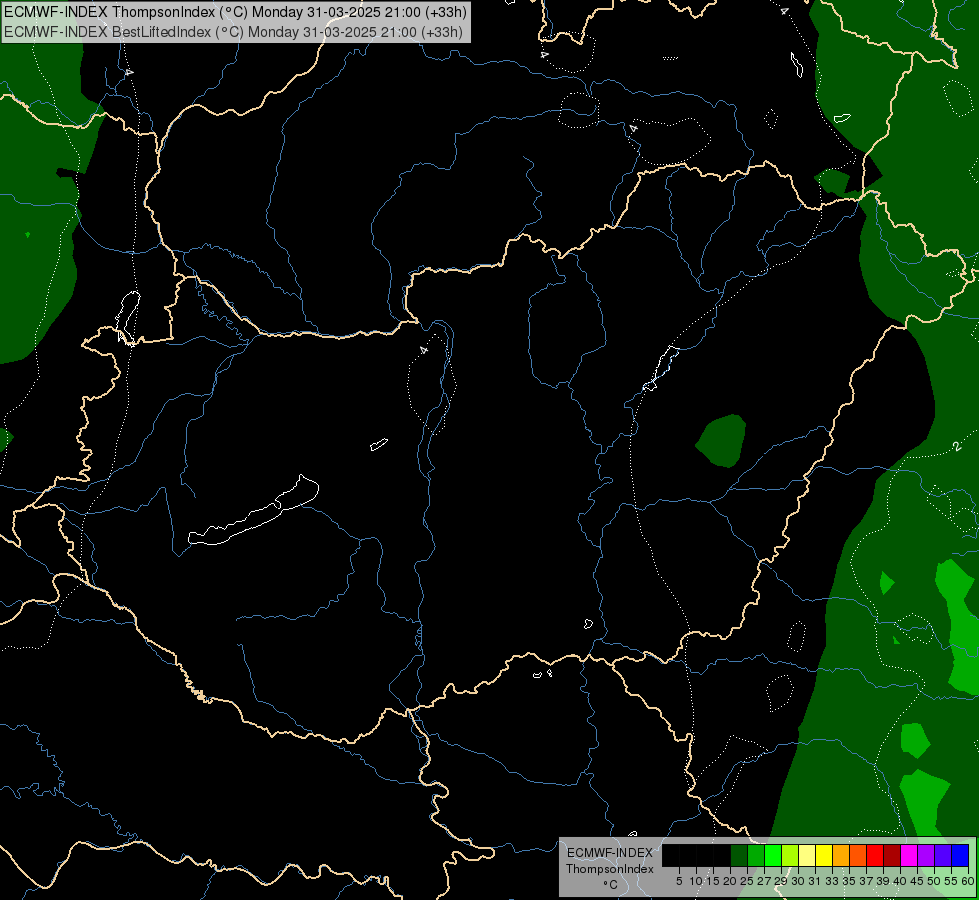
Task: Click the legend tick value '5'
Action: click(x=679, y=881)
